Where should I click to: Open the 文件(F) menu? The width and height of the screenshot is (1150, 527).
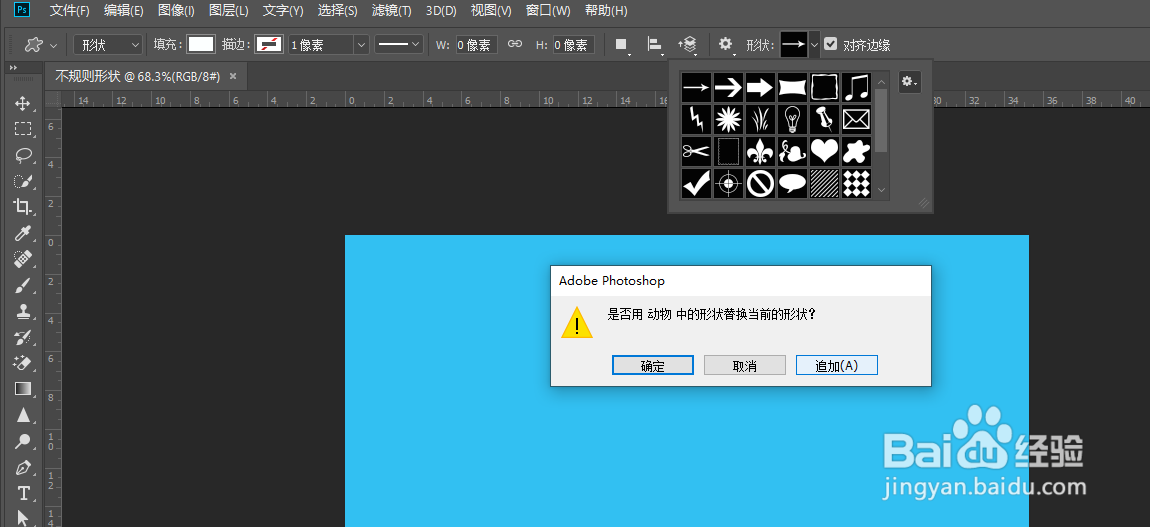(x=70, y=11)
